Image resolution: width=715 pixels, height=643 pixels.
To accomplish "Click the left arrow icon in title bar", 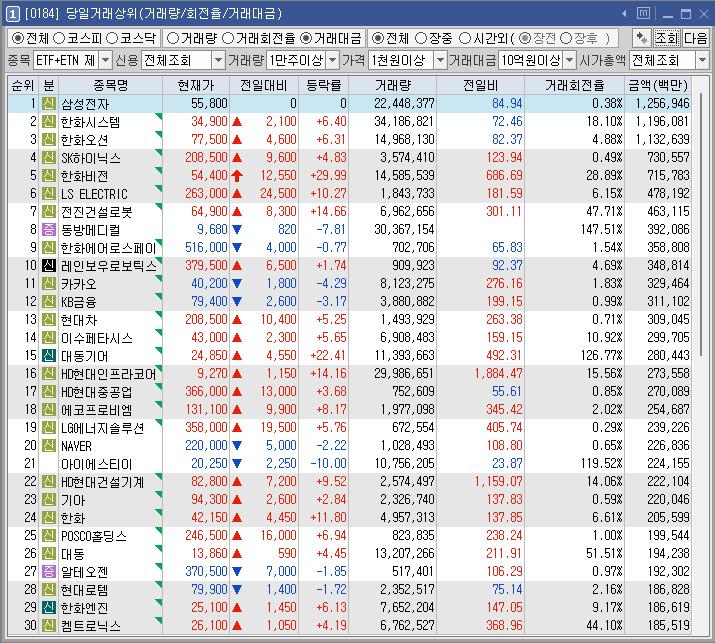I will coord(624,14).
